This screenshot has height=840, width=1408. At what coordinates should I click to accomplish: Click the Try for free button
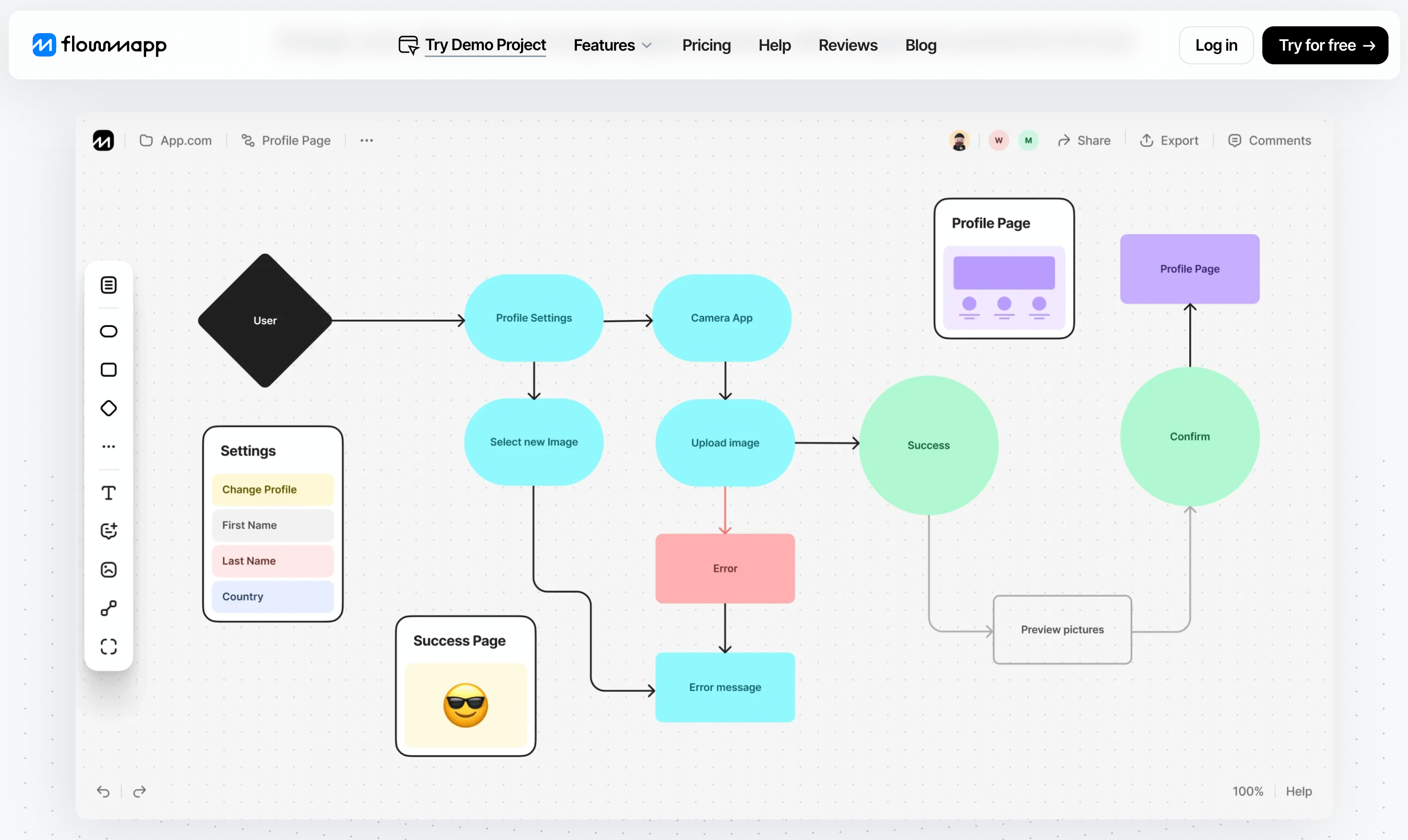point(1325,45)
